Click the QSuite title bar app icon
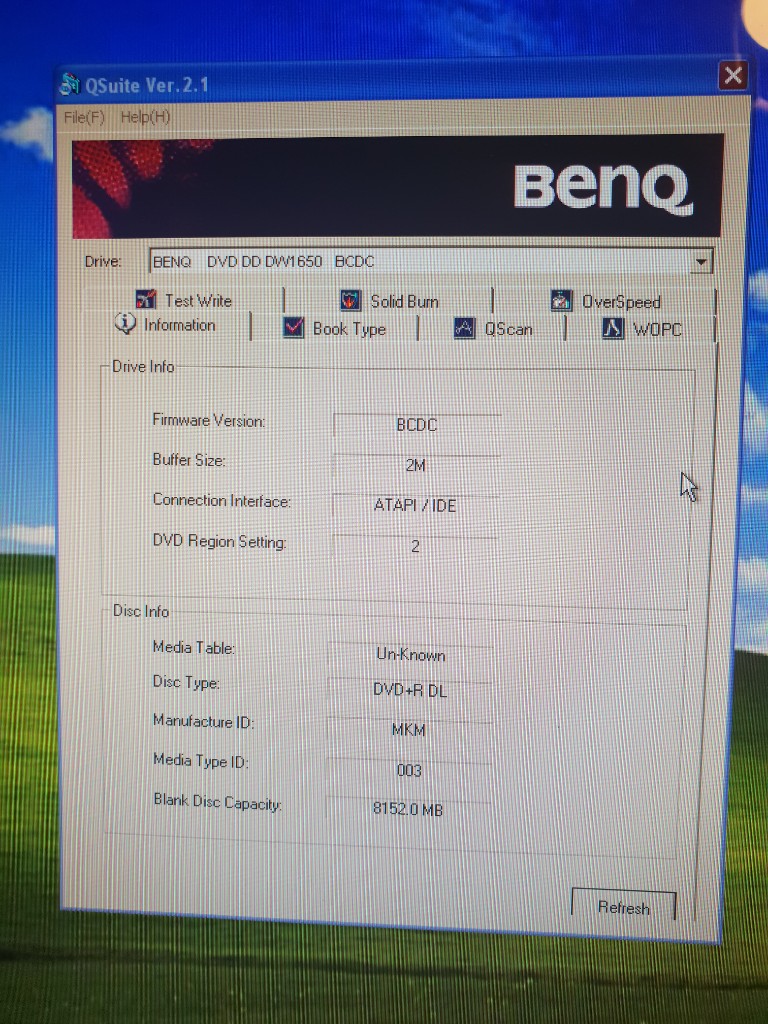The image size is (768, 1024). tap(69, 84)
